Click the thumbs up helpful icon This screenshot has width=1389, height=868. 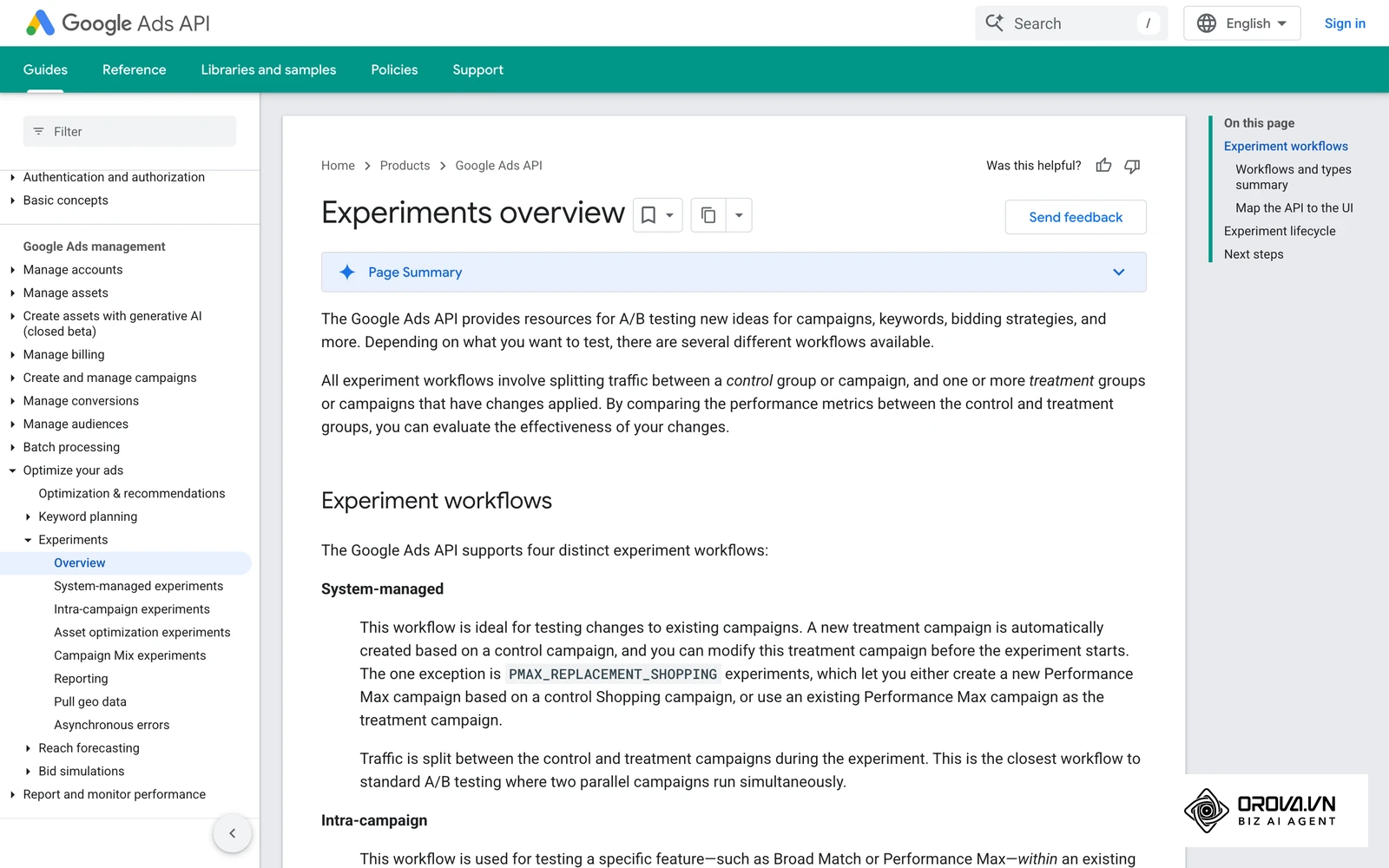(x=1103, y=165)
